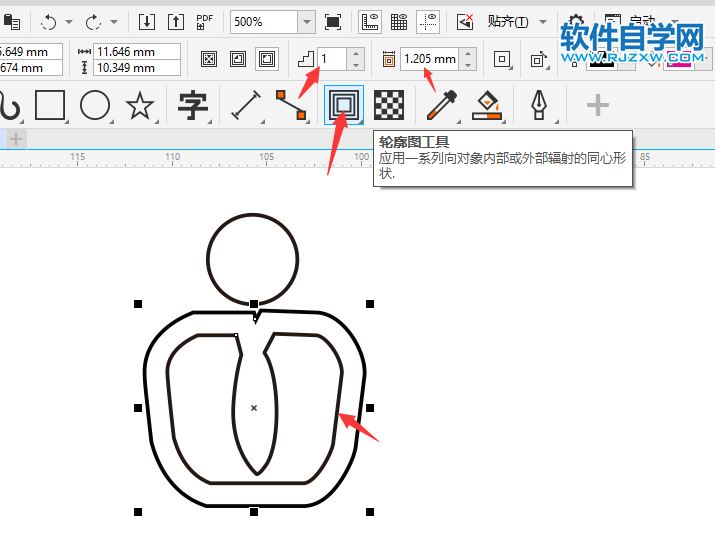Click the Export icon
The width and height of the screenshot is (715, 554).
(x=176, y=21)
